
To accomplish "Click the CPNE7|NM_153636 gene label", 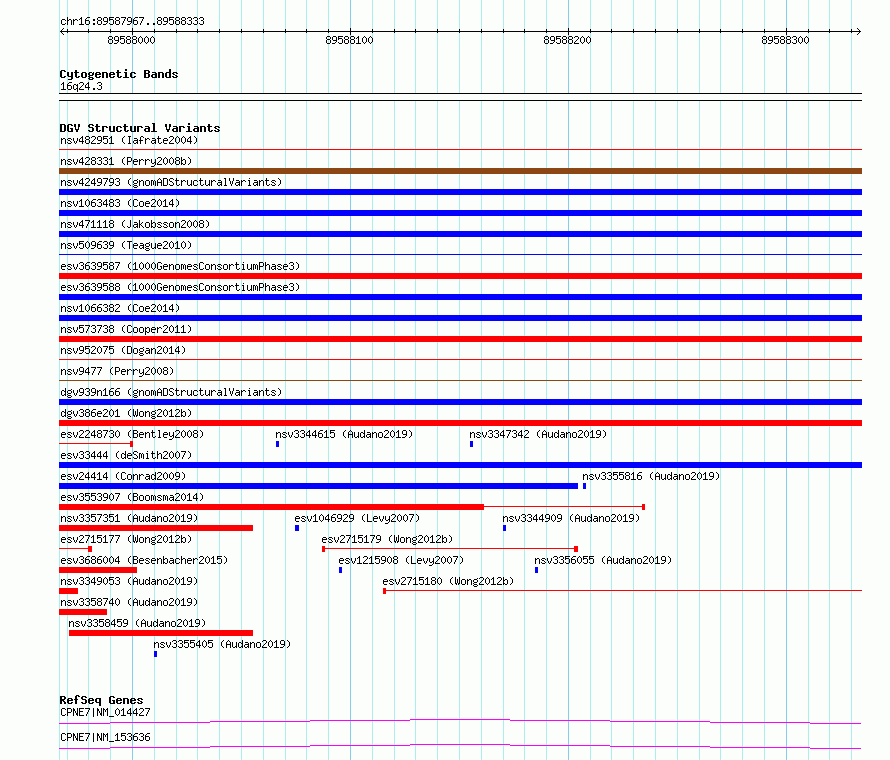I will click(x=105, y=737).
